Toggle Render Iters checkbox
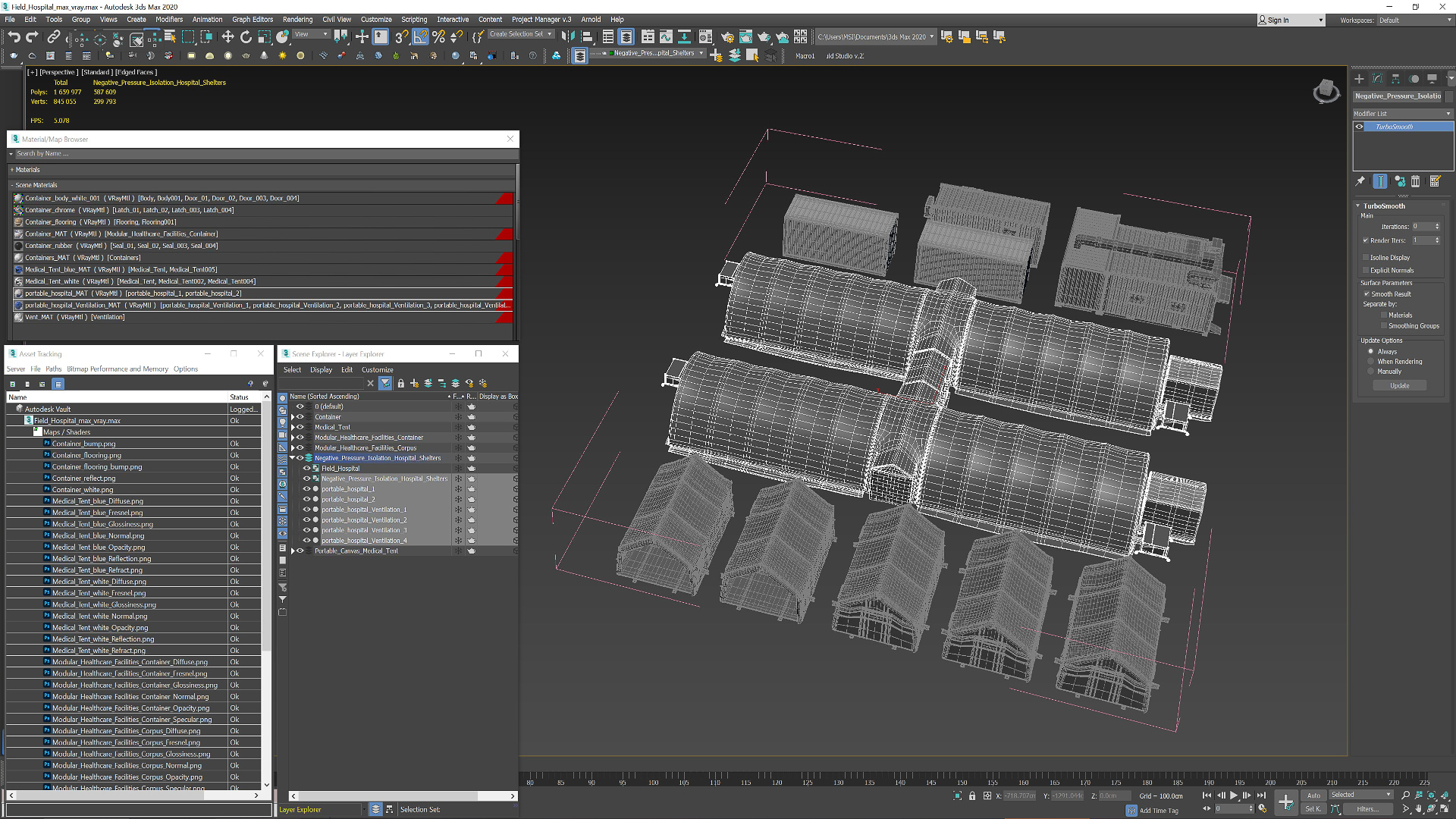Screen dimensions: 1456x819 tap(1366, 240)
